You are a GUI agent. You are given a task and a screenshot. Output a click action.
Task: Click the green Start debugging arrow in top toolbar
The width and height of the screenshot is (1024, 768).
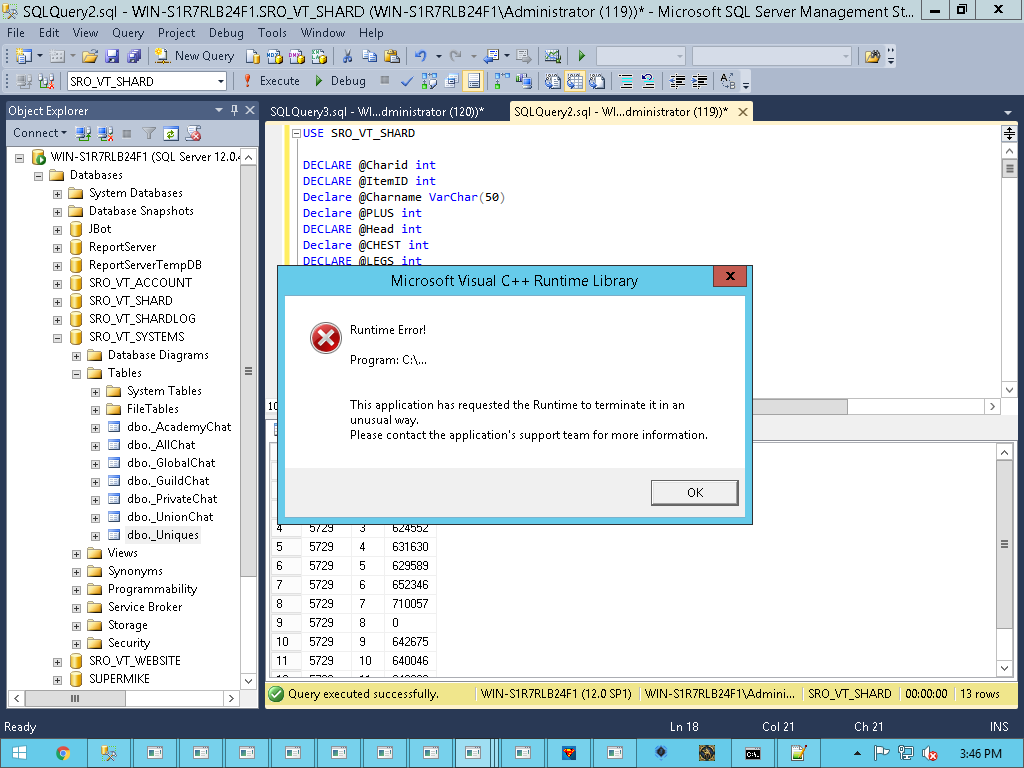click(582, 56)
